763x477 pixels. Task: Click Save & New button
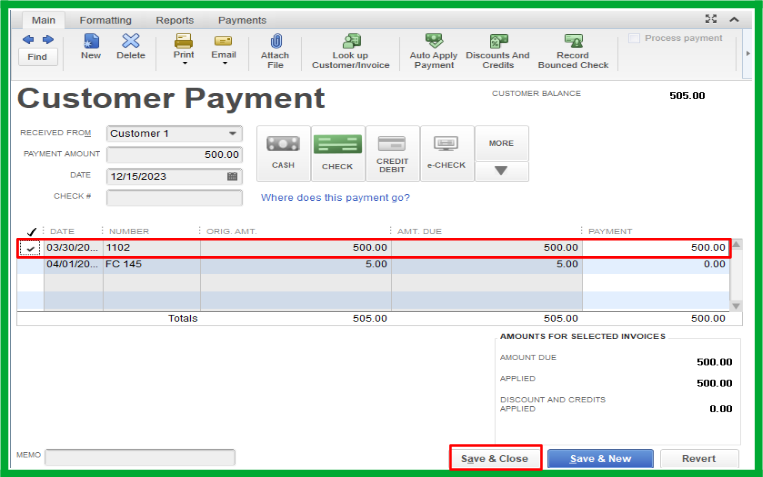(x=600, y=459)
